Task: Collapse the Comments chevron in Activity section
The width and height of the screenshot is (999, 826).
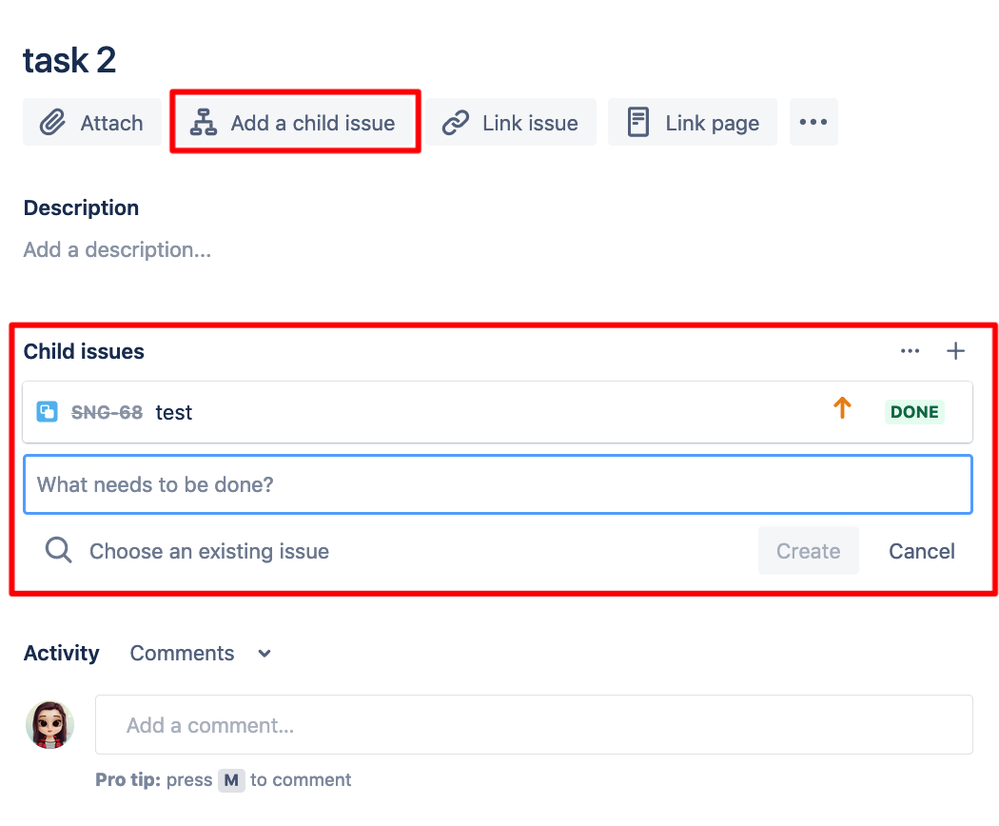Action: (x=263, y=653)
